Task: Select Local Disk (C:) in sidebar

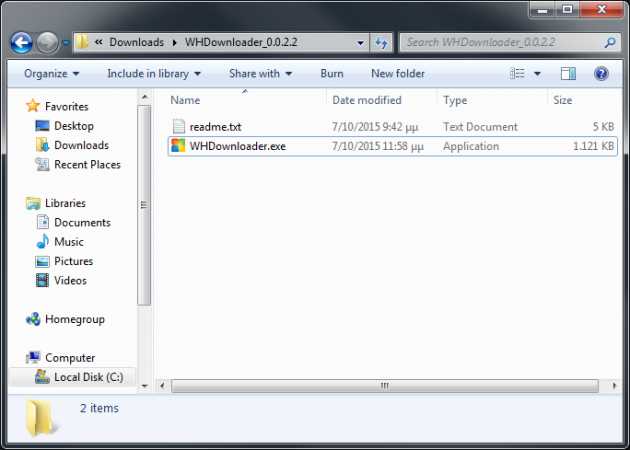Action: [88, 377]
